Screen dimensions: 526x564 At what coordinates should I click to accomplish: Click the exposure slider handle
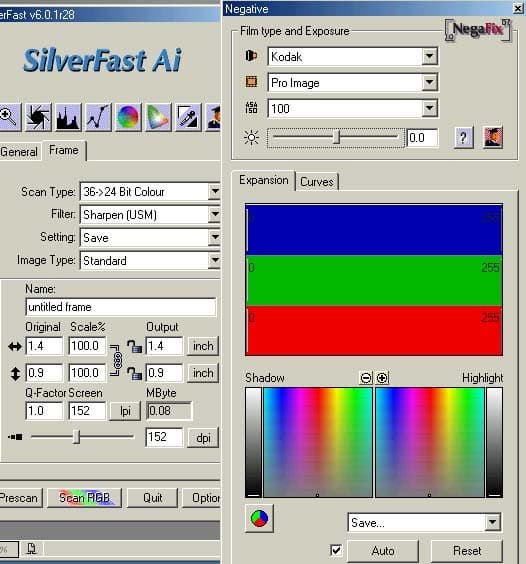pyautogui.click(x=337, y=137)
